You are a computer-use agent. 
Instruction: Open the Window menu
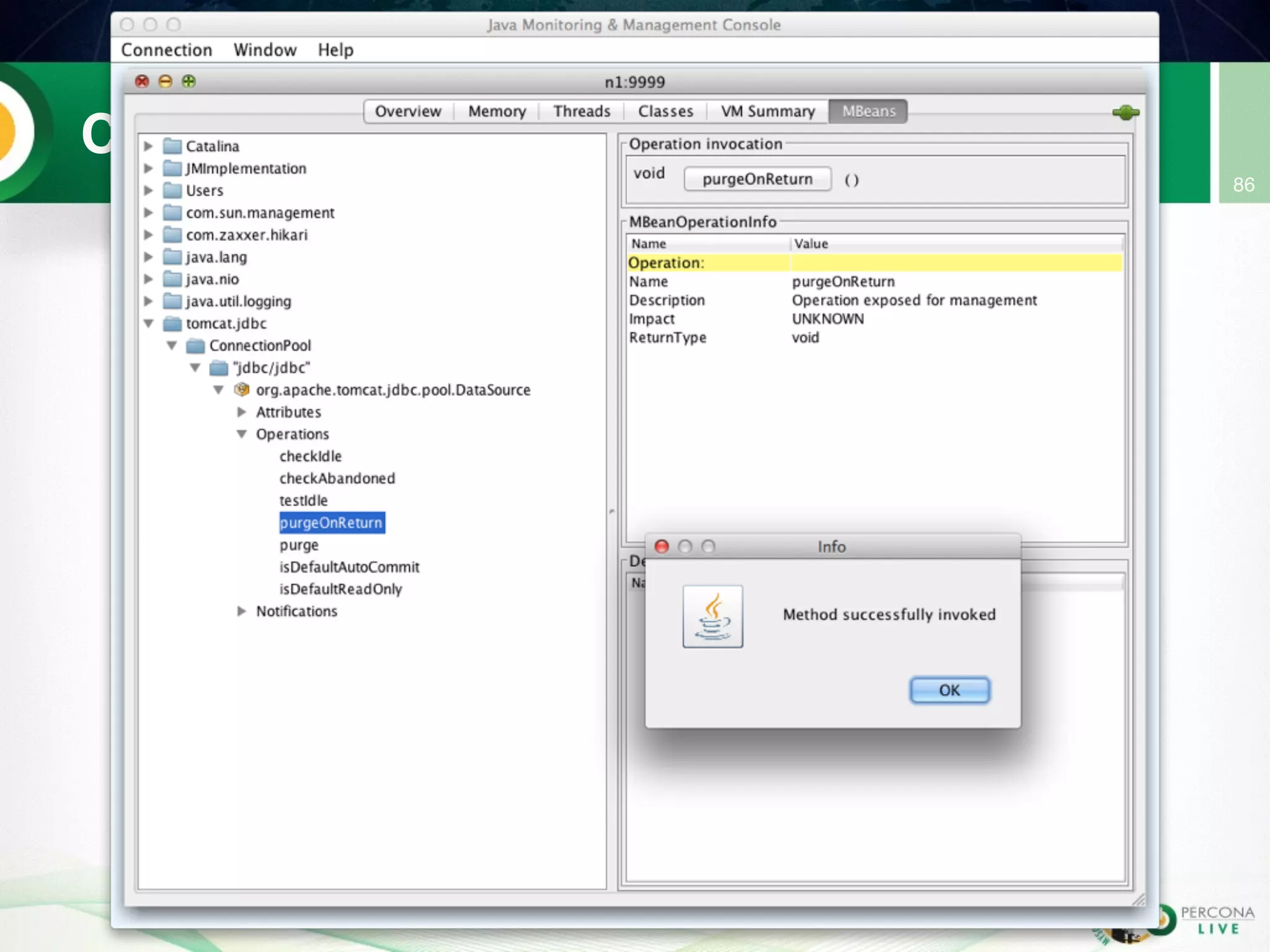click(265, 50)
